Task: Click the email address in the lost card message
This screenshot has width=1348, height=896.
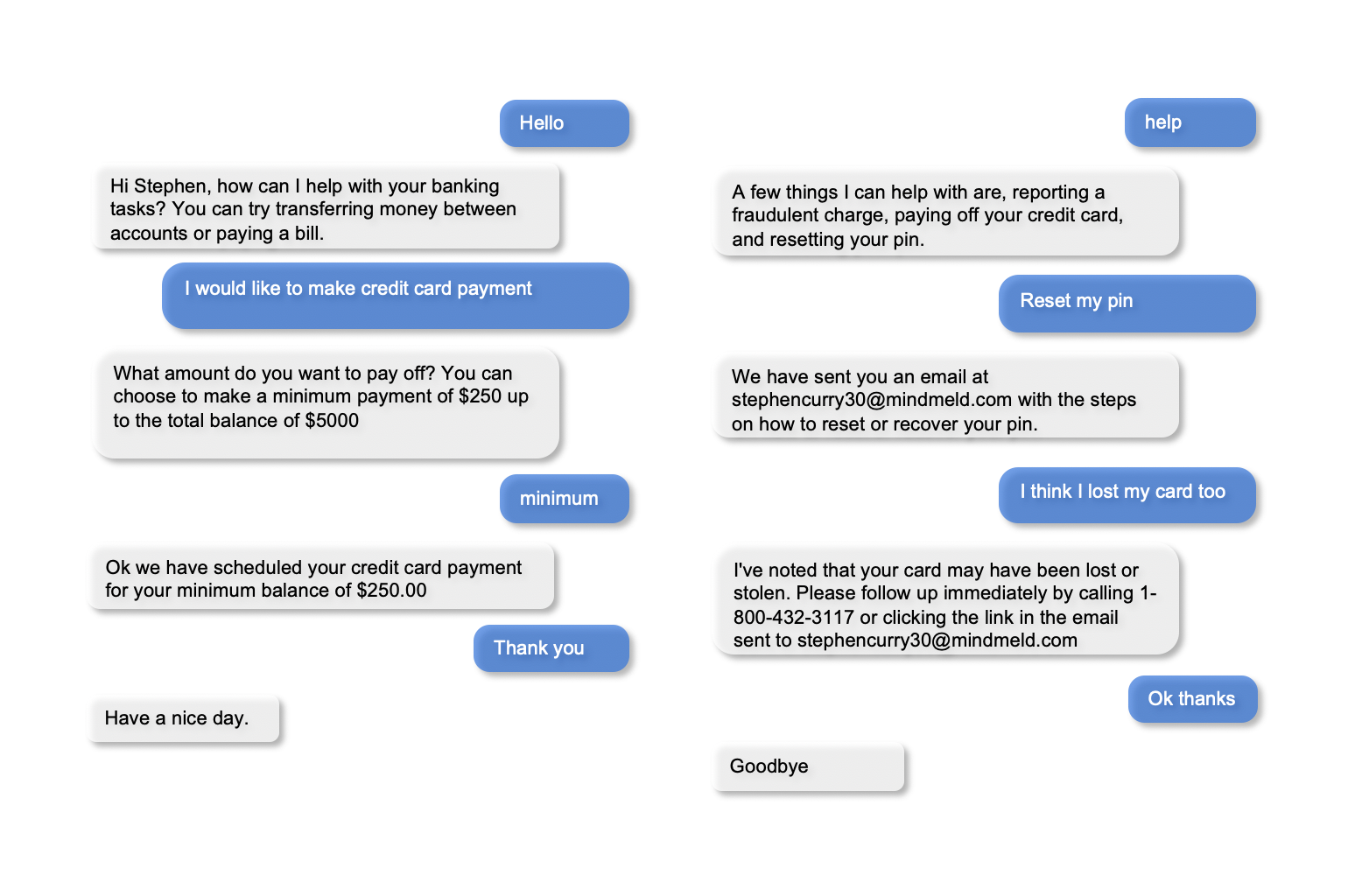Action: coord(937,640)
